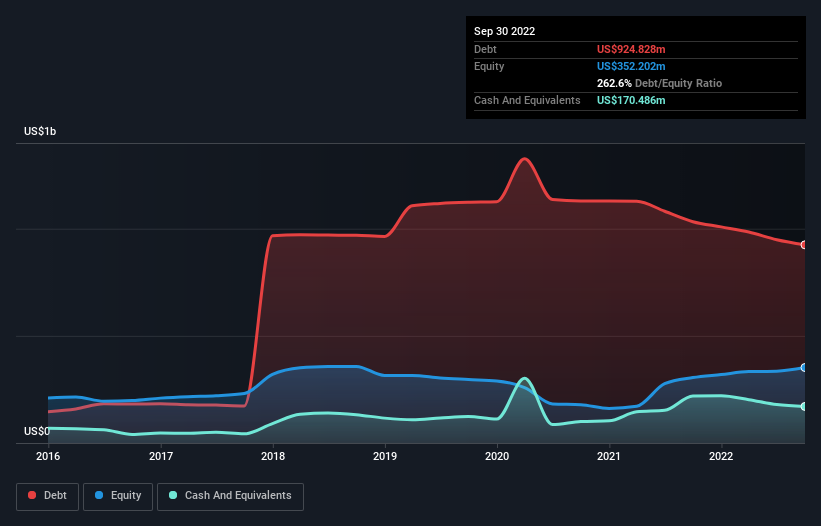
Task: Click the 2019 x-axis label
Action: [x=385, y=456]
